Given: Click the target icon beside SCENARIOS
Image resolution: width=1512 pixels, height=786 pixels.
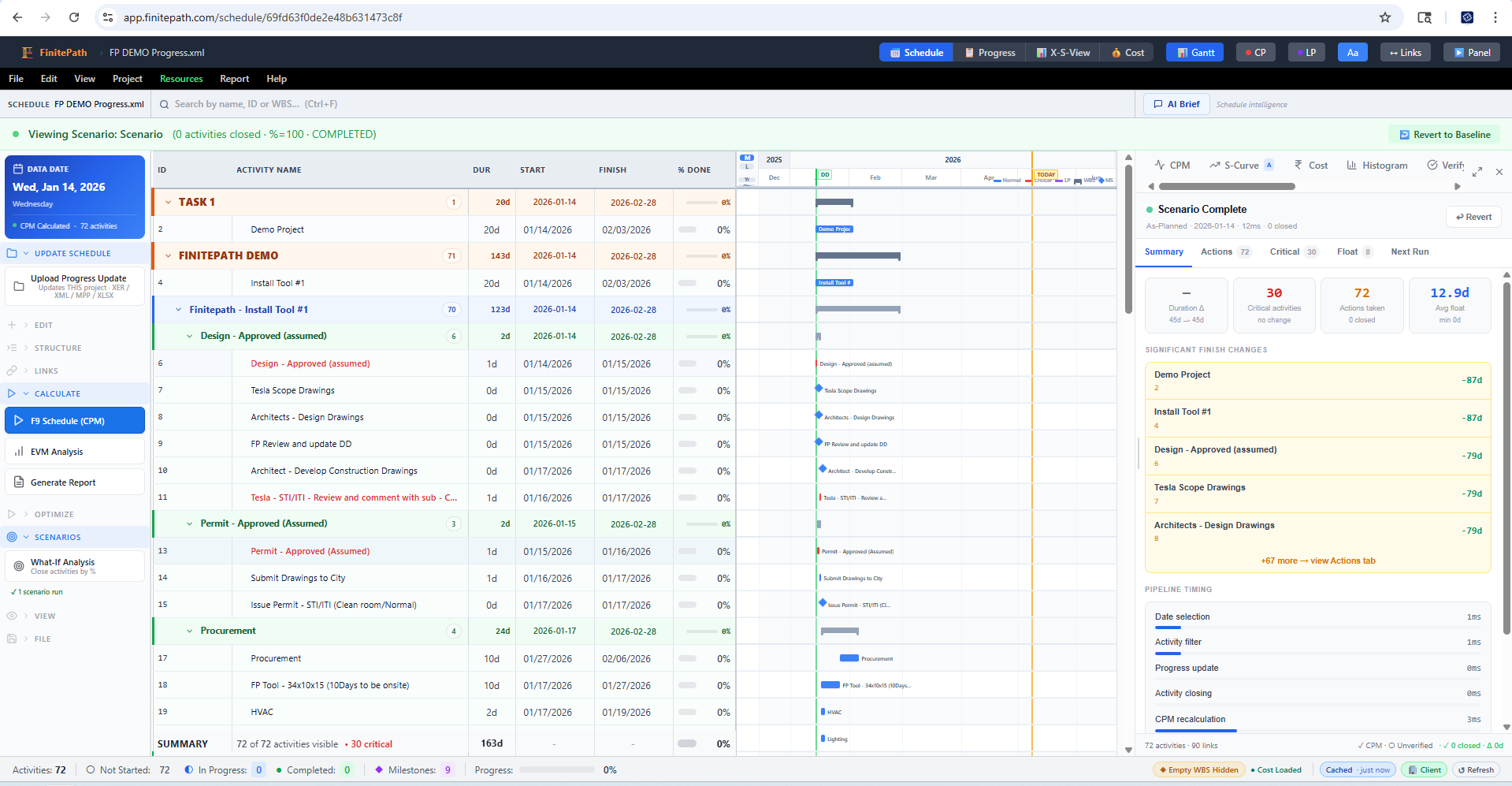Looking at the screenshot, I should [12, 537].
